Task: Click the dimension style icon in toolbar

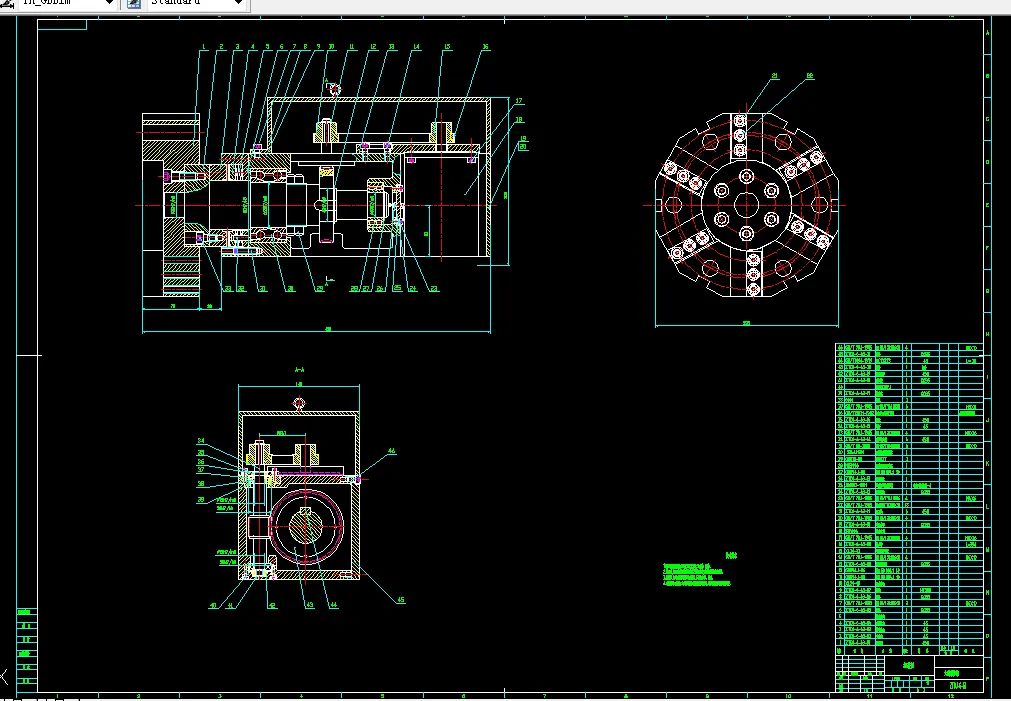Action: pos(7,3)
